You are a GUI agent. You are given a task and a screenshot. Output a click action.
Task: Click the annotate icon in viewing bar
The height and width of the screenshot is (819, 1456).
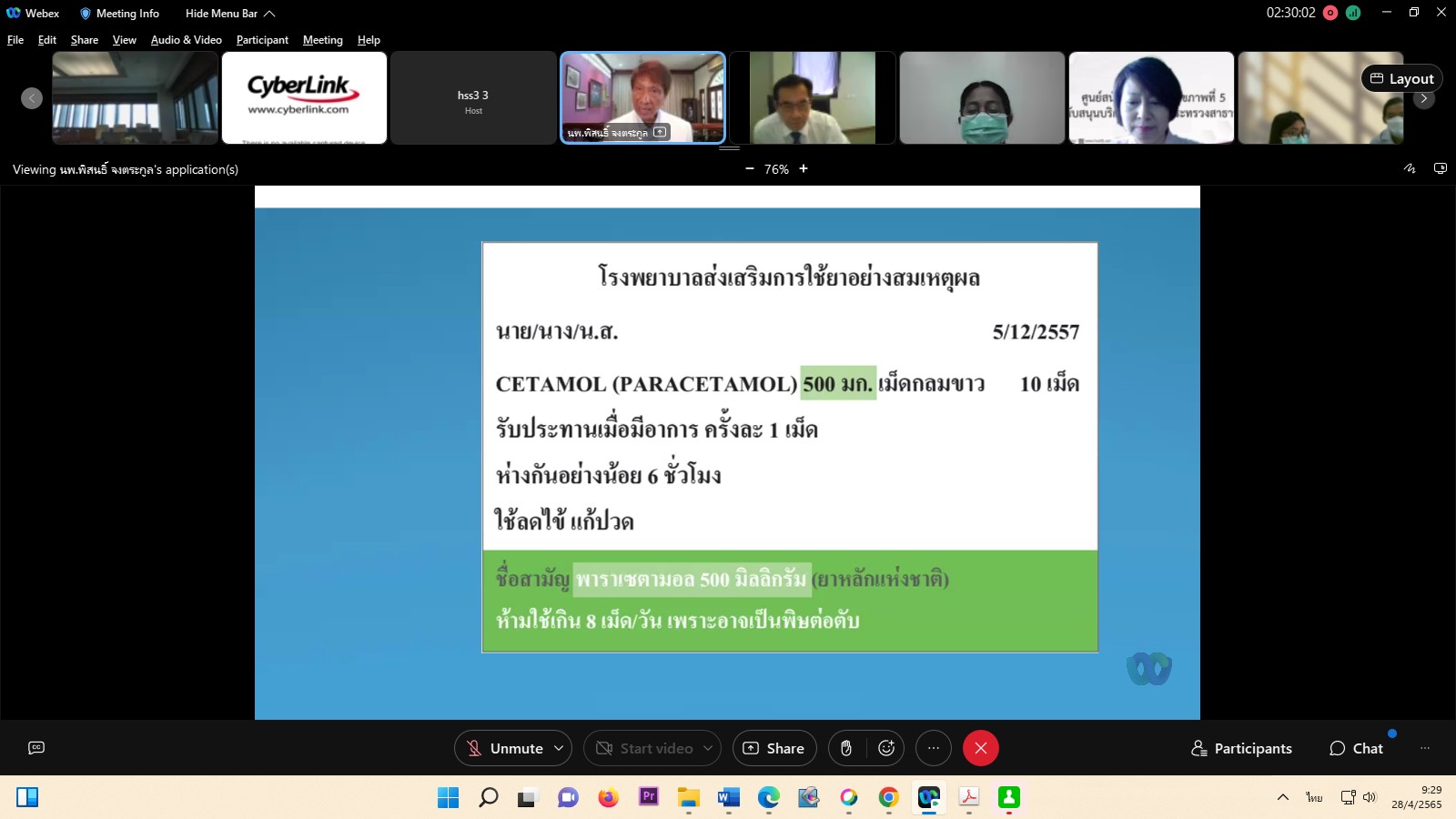[1410, 168]
